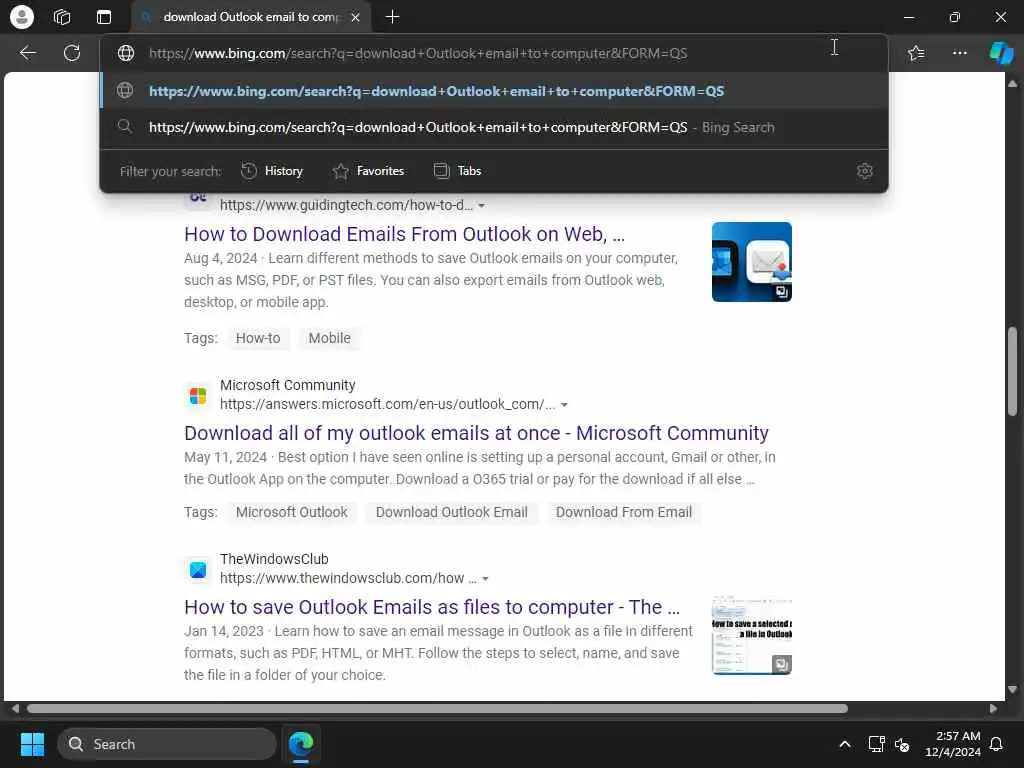Click 'Microsoft Community' site name text
Image resolution: width=1024 pixels, height=768 pixels.
[287, 385]
